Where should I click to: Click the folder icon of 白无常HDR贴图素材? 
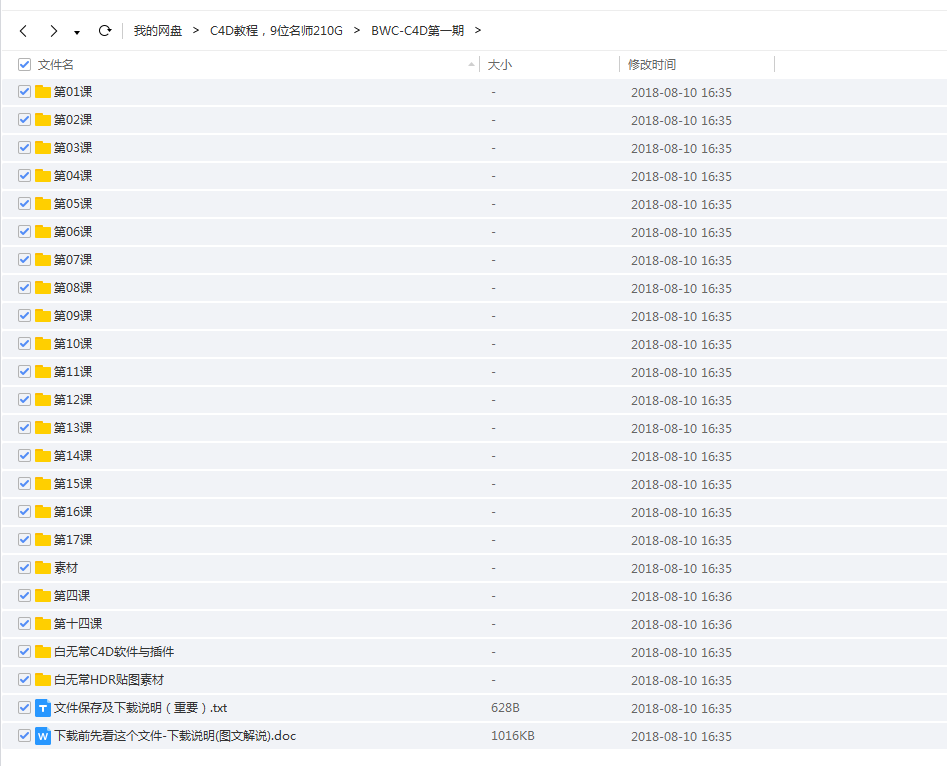point(42,679)
